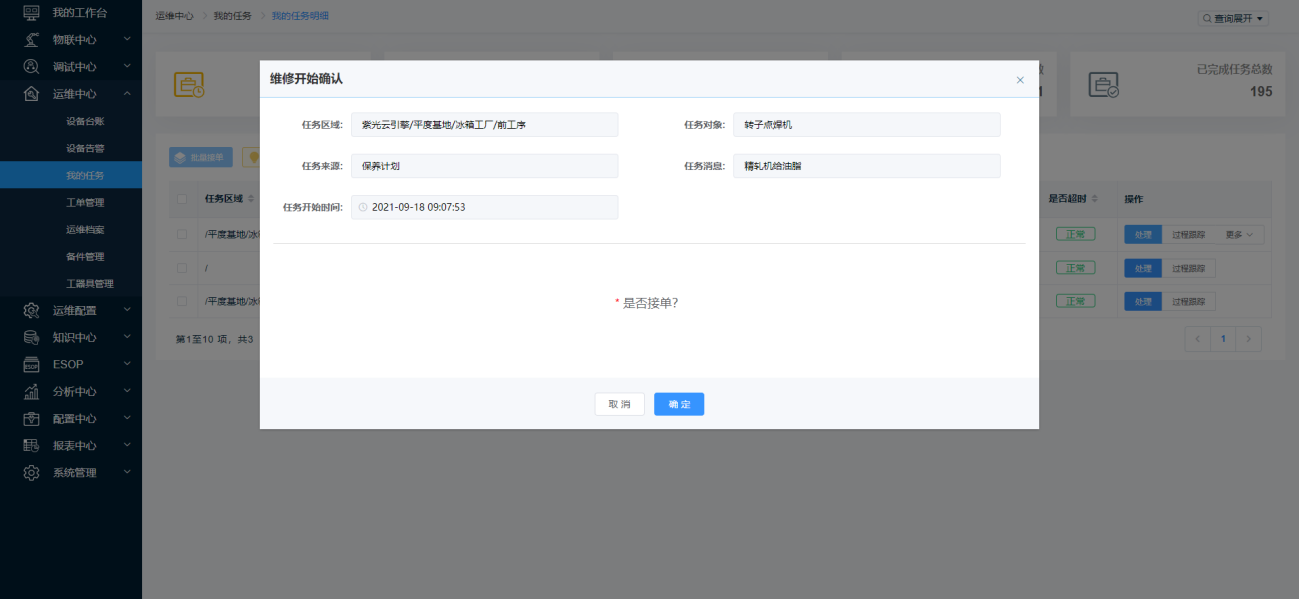
Task: Tick checkbox of the row with region "/"
Action: pyautogui.click(x=182, y=268)
